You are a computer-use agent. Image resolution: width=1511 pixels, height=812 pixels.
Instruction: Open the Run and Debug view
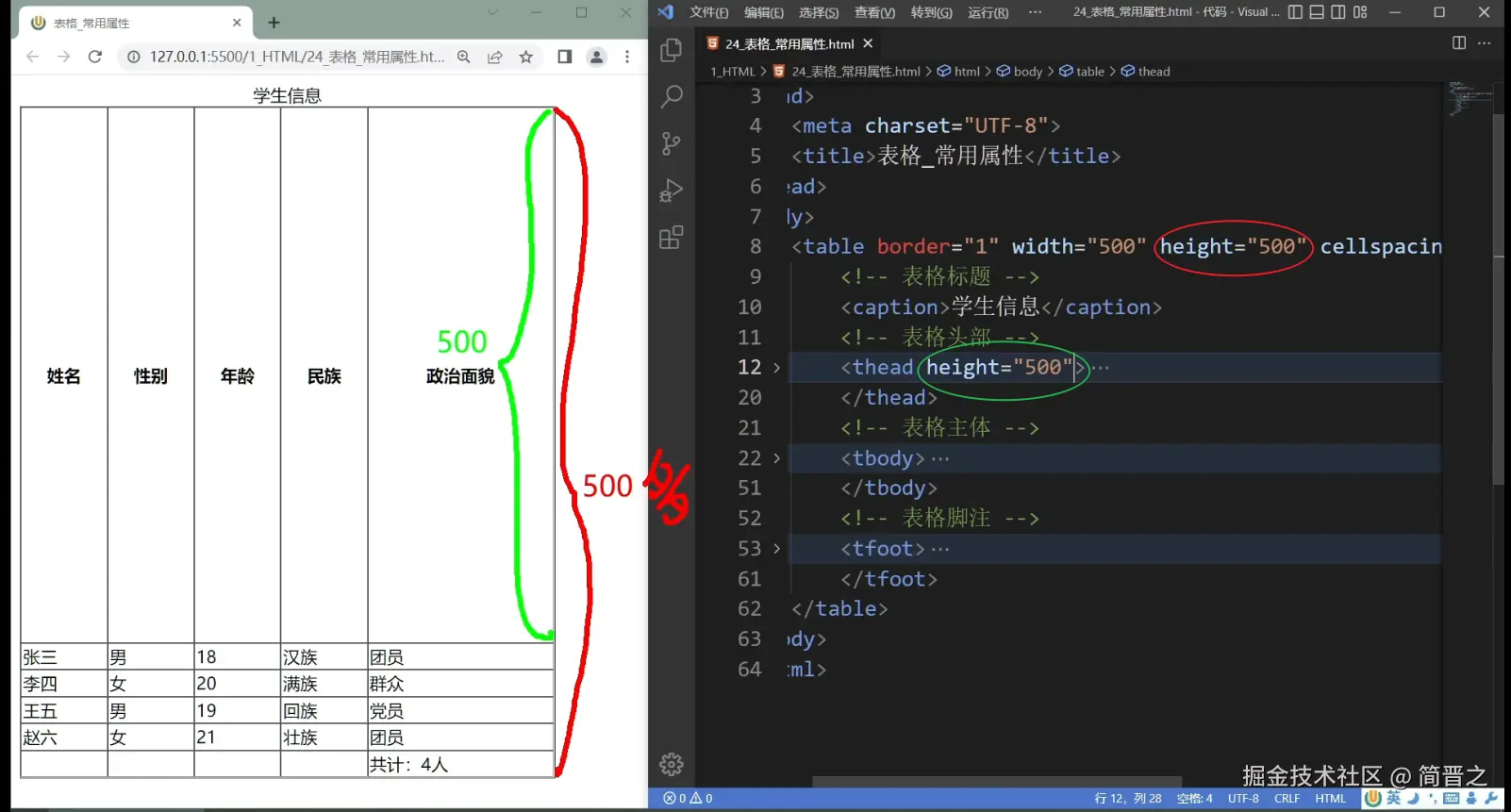(x=672, y=191)
